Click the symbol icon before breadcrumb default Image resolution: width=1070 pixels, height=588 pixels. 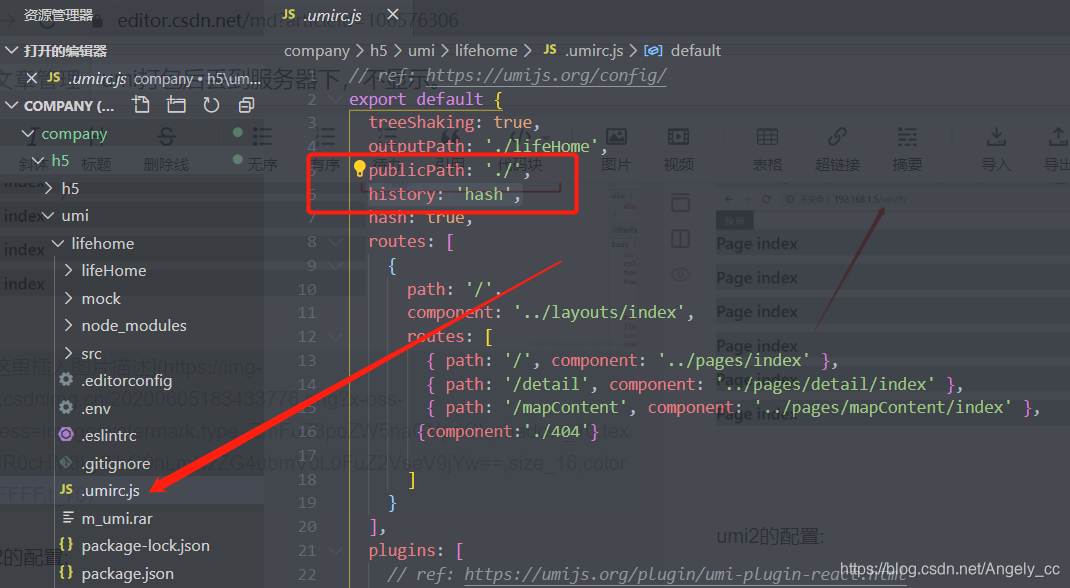(x=653, y=50)
